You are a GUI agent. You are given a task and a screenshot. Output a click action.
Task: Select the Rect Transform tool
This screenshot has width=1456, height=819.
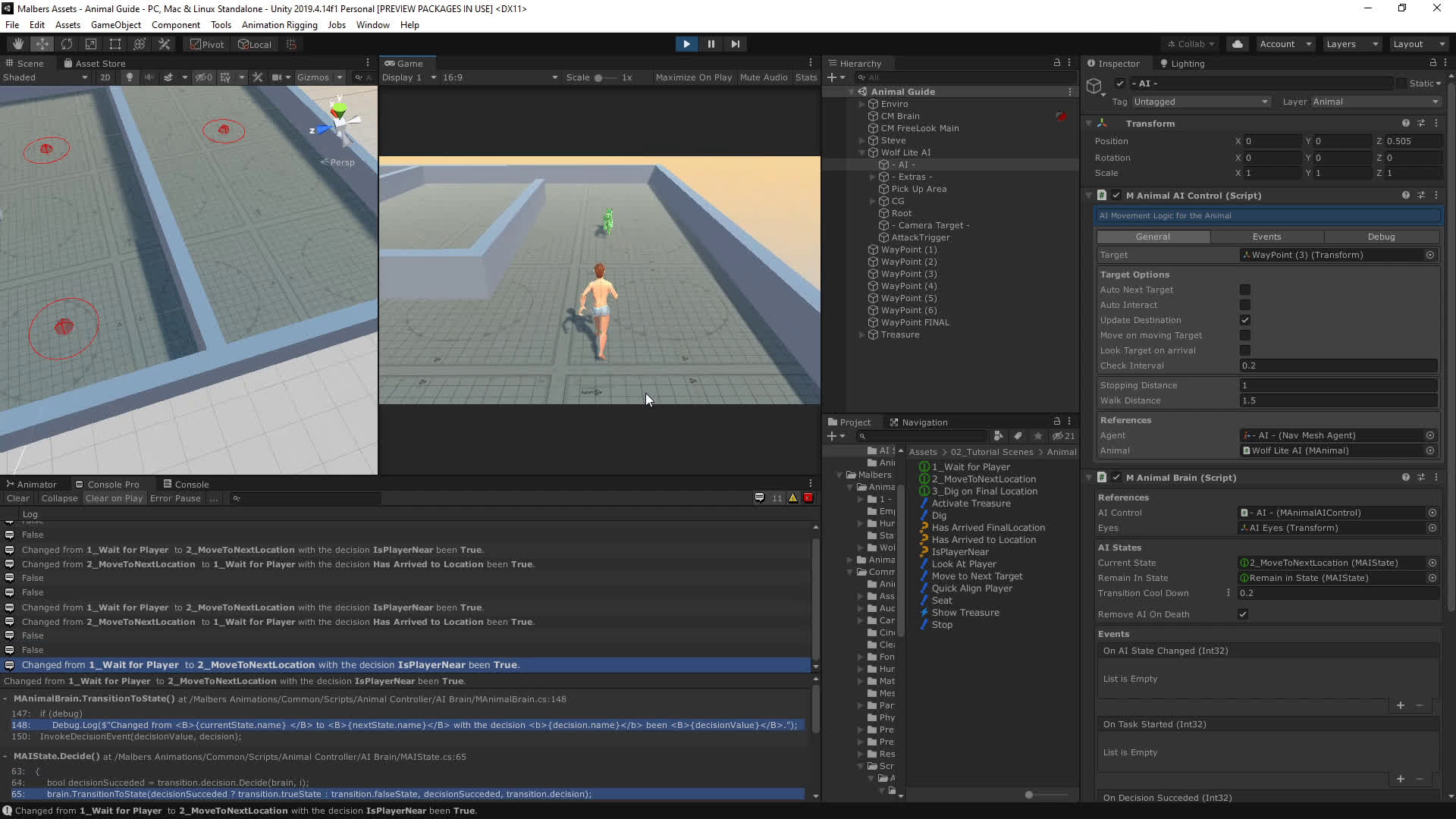[115, 44]
